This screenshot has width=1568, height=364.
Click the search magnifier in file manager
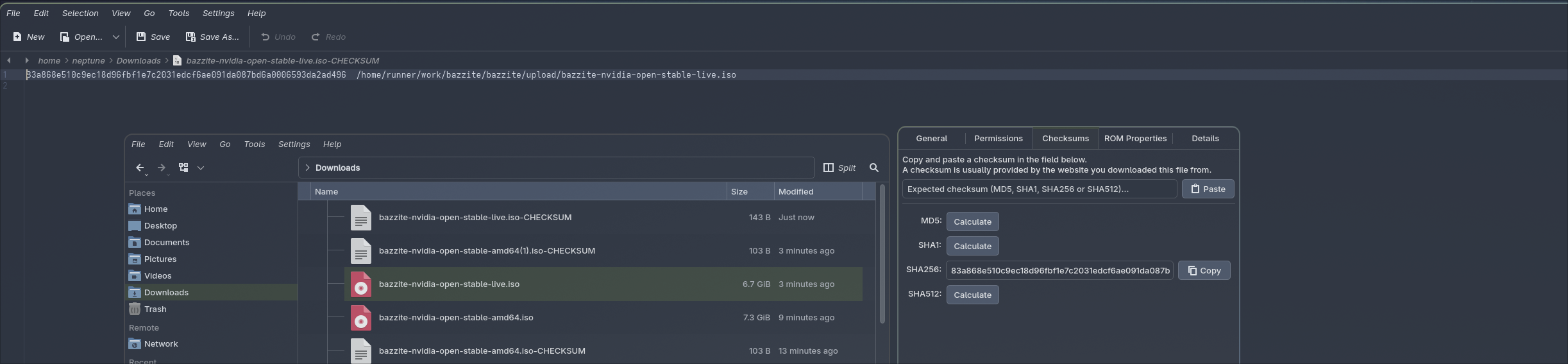(874, 168)
